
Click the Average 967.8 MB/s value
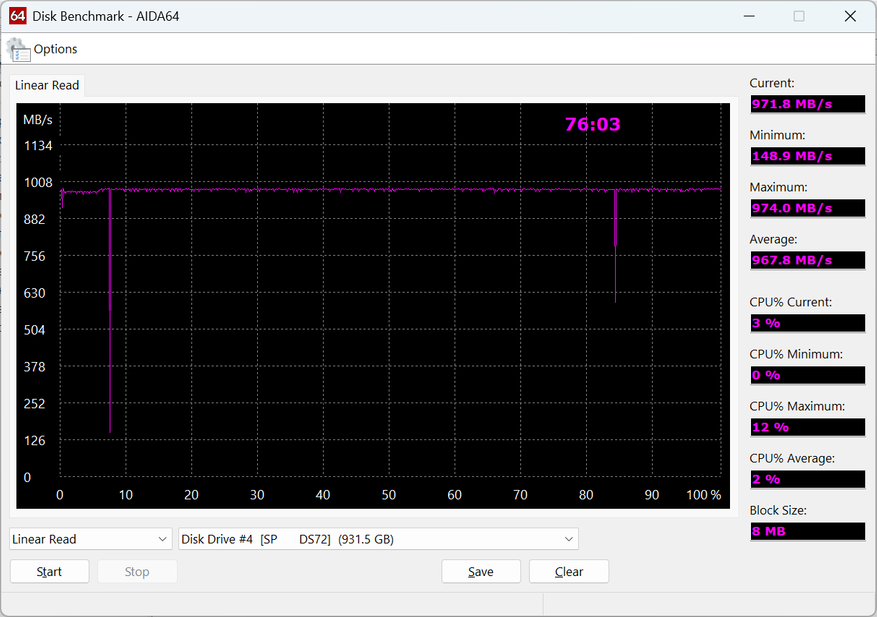808,260
